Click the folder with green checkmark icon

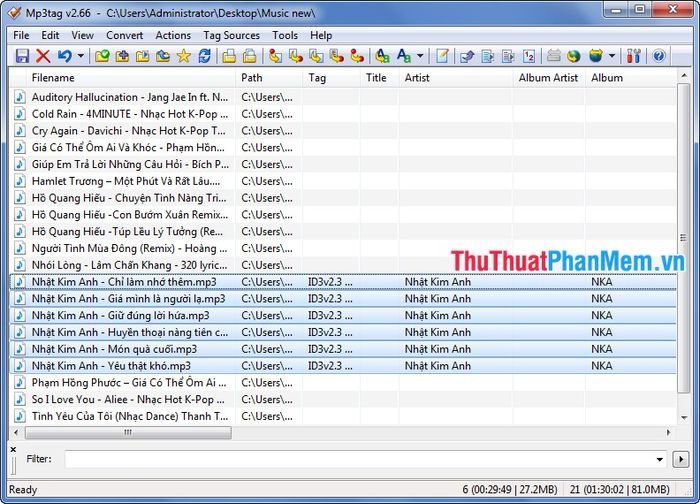point(102,56)
